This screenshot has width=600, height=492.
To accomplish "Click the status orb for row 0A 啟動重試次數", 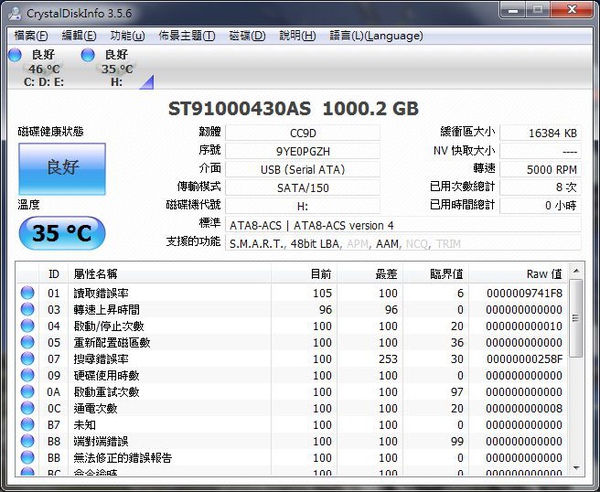I will (x=27, y=391).
